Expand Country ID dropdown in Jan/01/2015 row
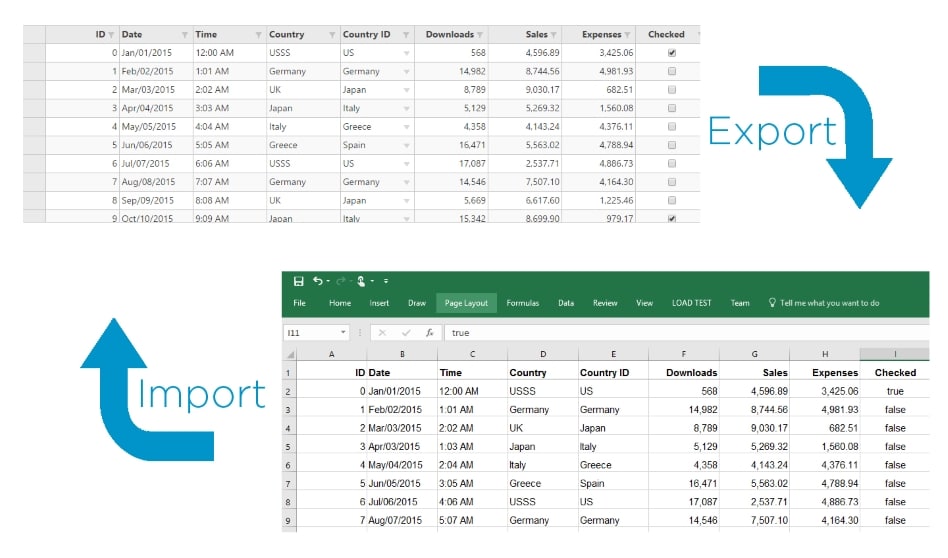This screenshot has height=558, width=948. [x=406, y=53]
